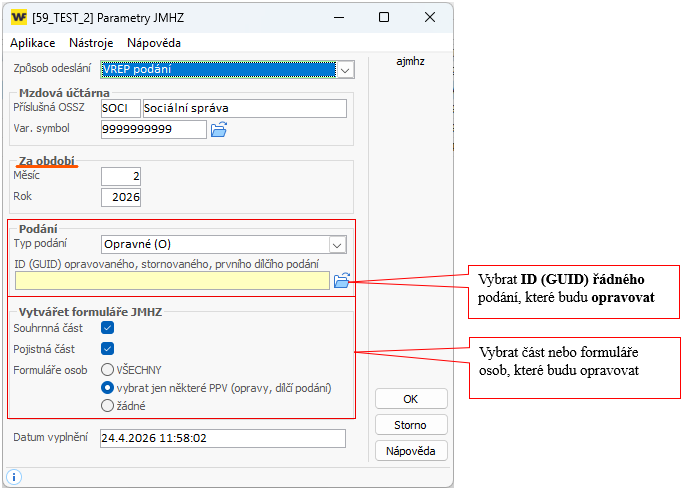Screen dimensions: 684x490
Task: Open the Aplikace menu
Action: pos(32,43)
